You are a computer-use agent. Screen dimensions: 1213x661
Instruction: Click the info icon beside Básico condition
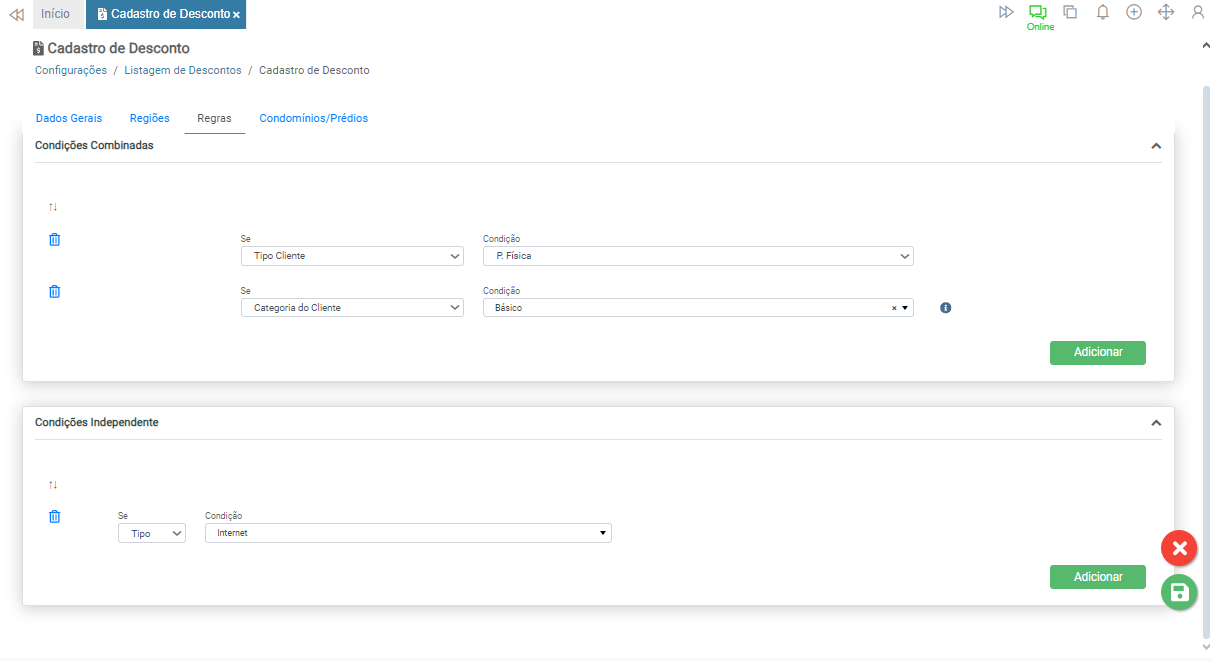click(945, 308)
